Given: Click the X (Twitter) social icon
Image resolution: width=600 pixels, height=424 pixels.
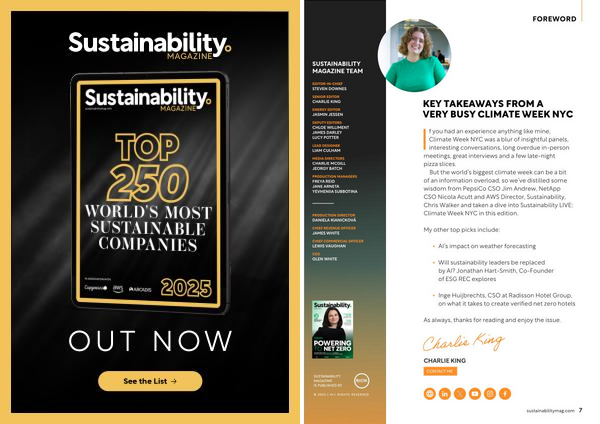Looking at the screenshot, I should click(460, 393).
